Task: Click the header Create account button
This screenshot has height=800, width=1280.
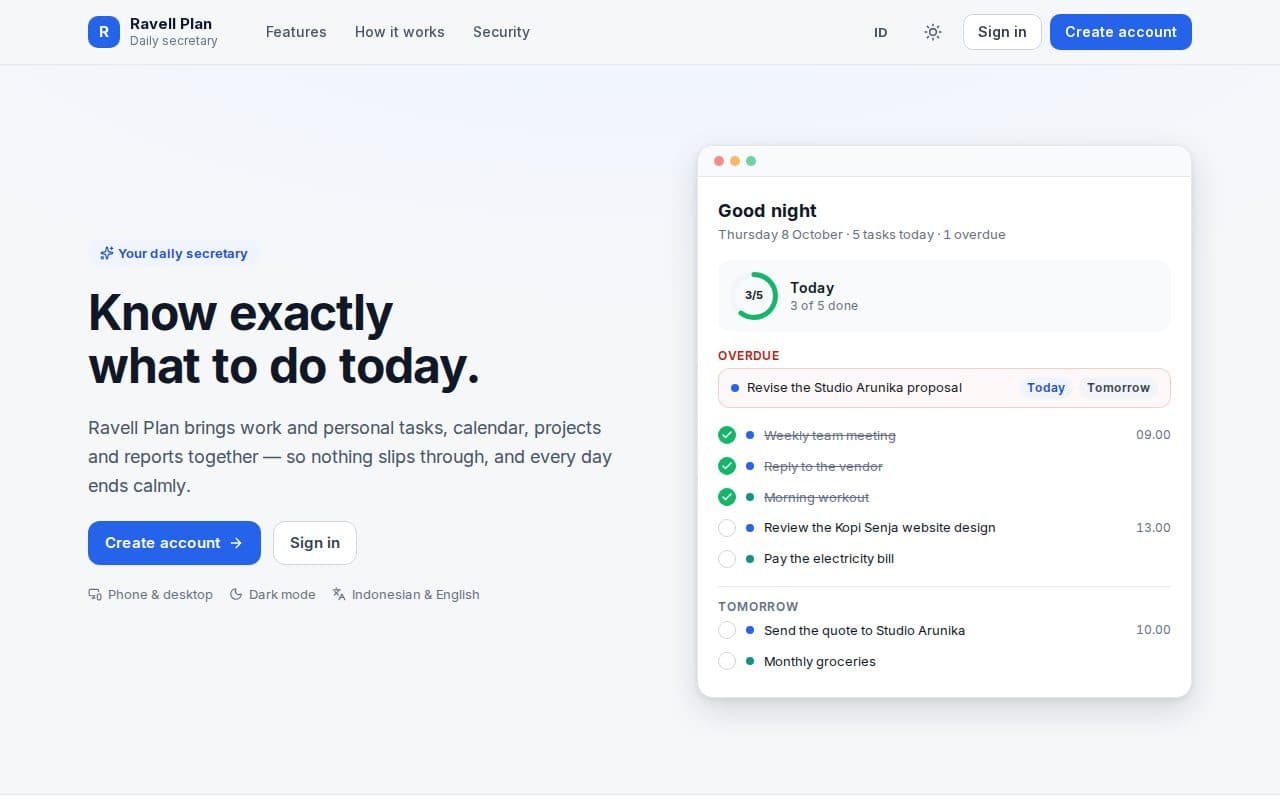Action: coord(1121,32)
